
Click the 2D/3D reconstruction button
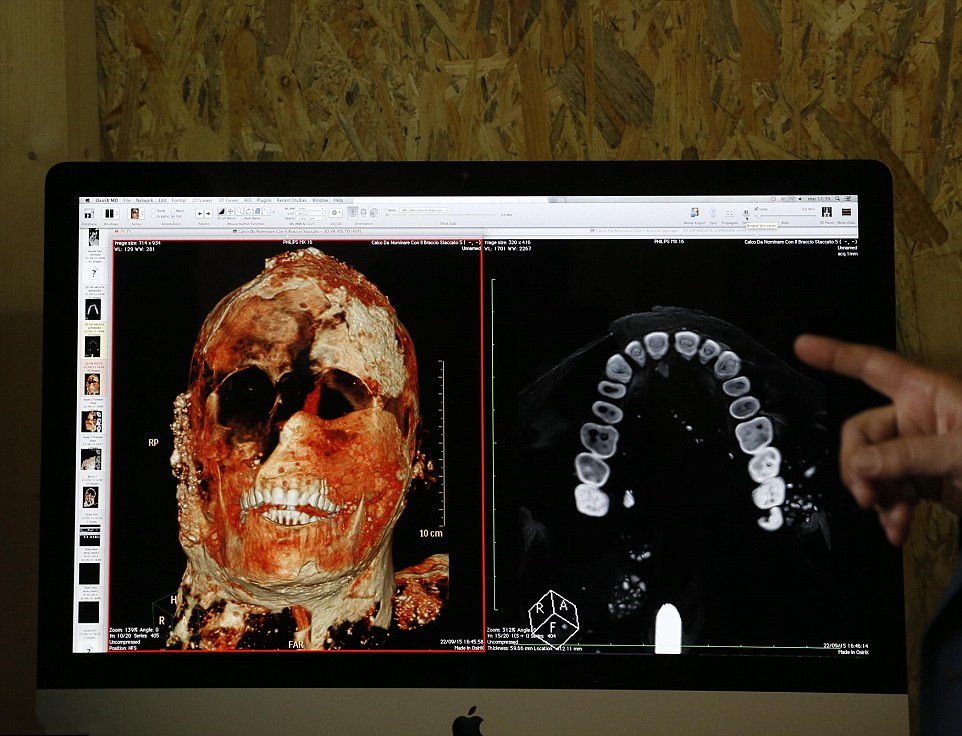335,213
